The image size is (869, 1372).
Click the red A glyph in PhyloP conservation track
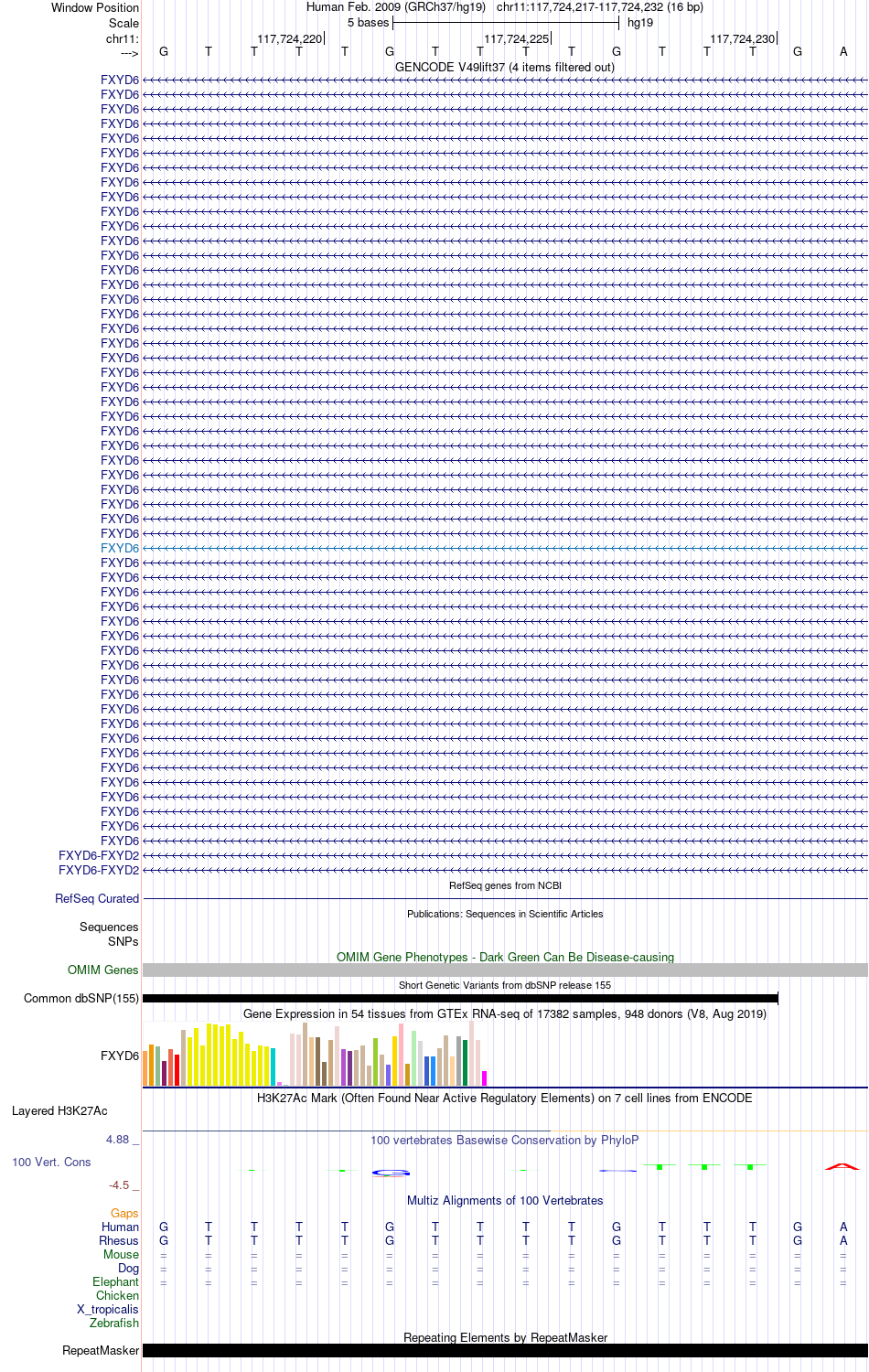point(842,1166)
